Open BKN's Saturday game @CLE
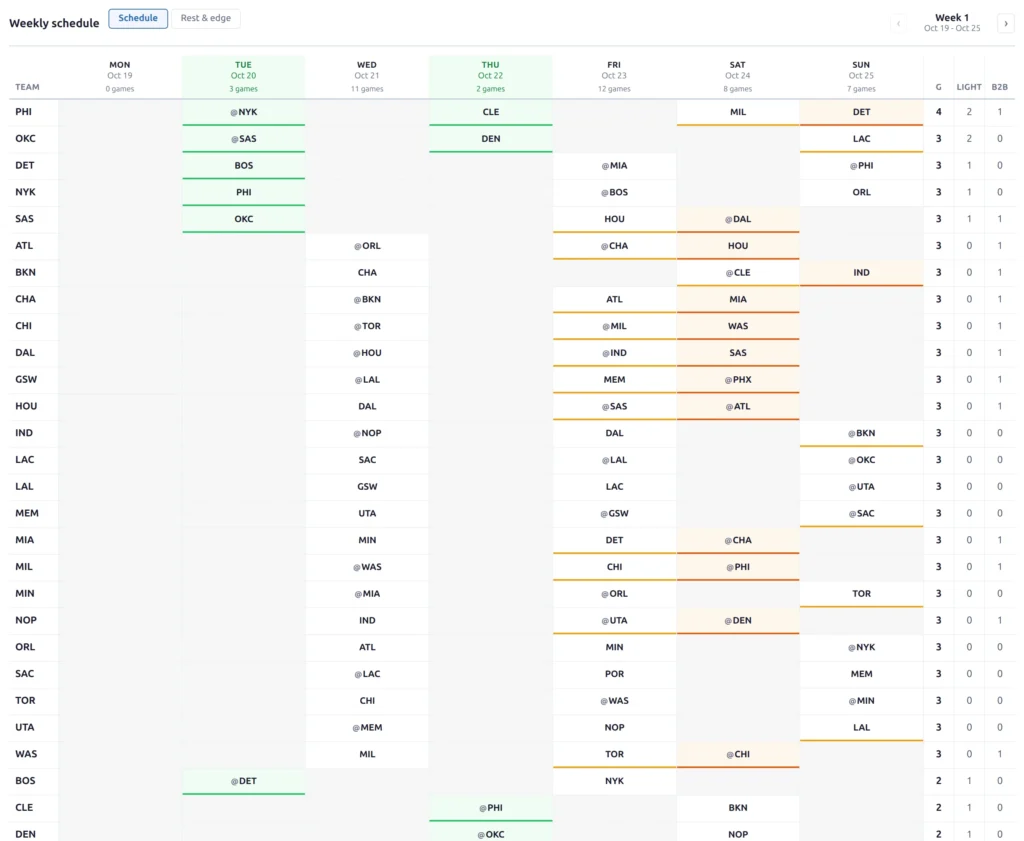1024x841 pixels. [738, 273]
